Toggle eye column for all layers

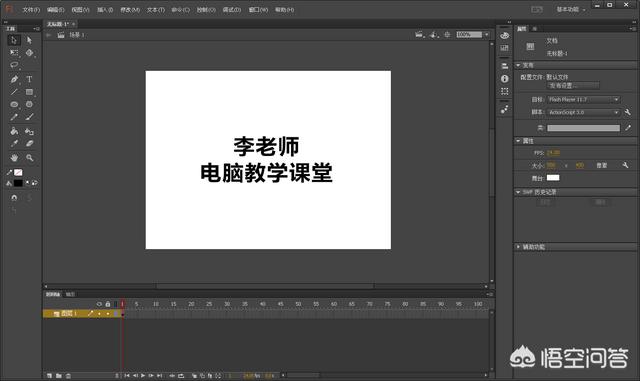pos(99,304)
